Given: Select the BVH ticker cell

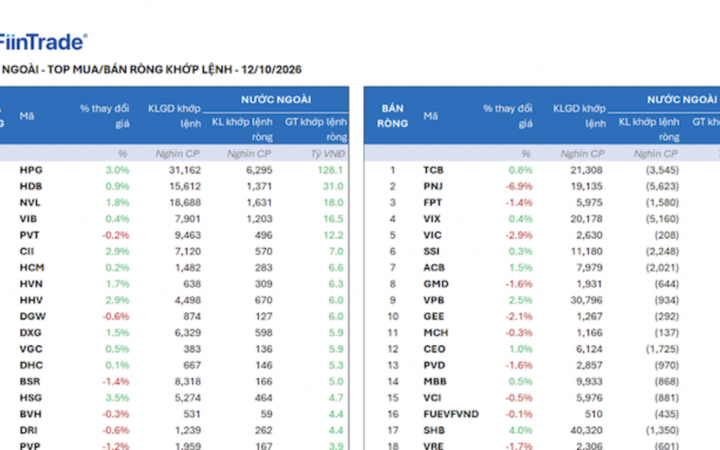Looking at the screenshot, I should (x=30, y=414).
